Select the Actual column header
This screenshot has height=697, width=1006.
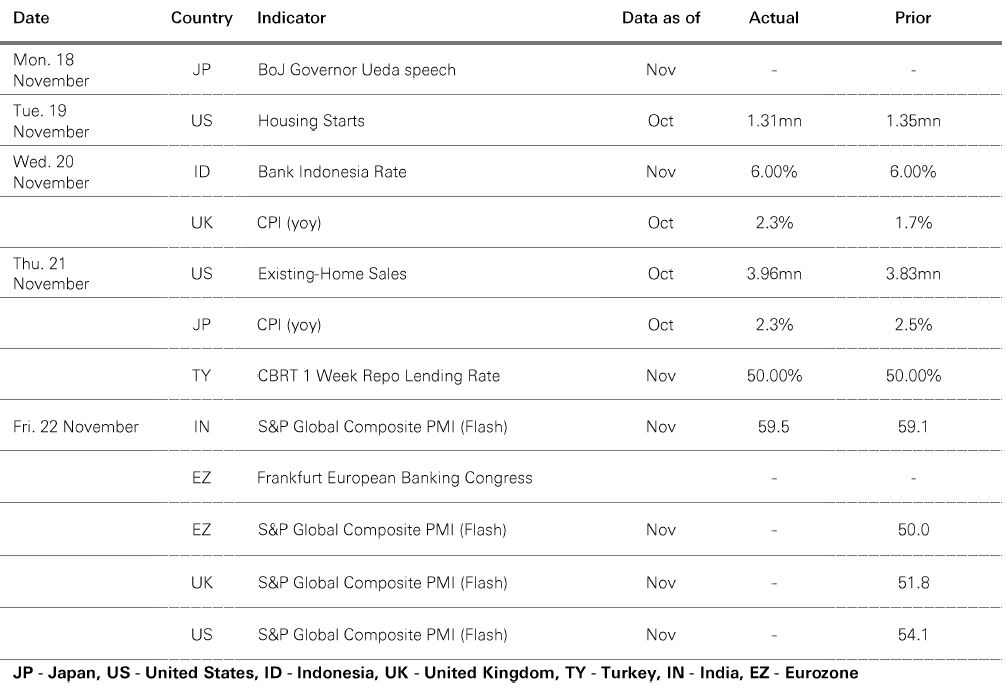tap(773, 18)
